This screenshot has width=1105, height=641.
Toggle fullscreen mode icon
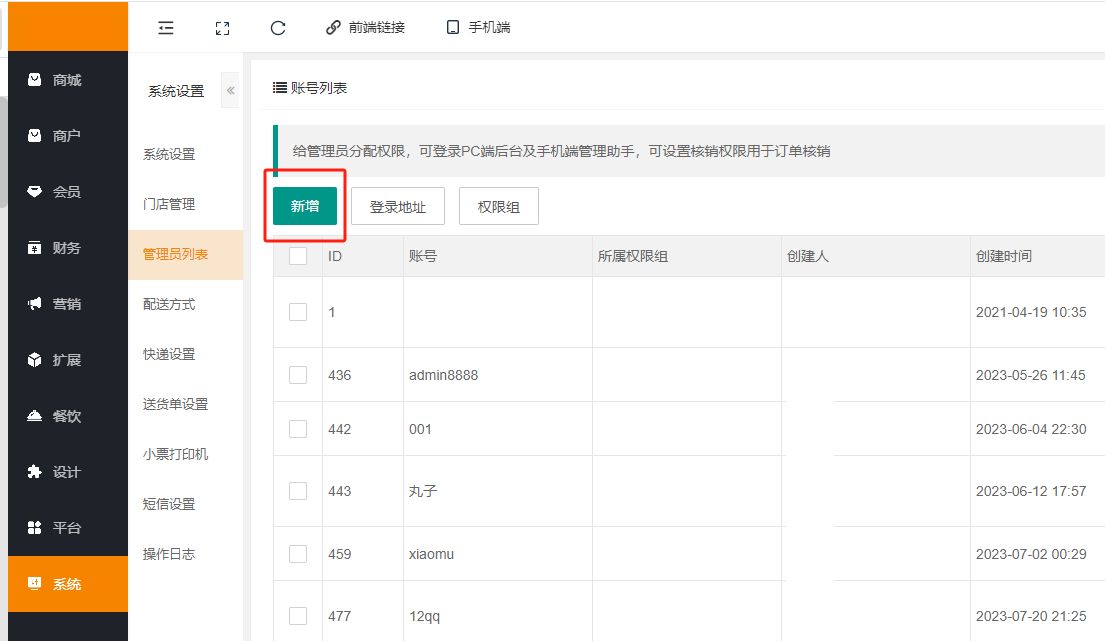[223, 28]
